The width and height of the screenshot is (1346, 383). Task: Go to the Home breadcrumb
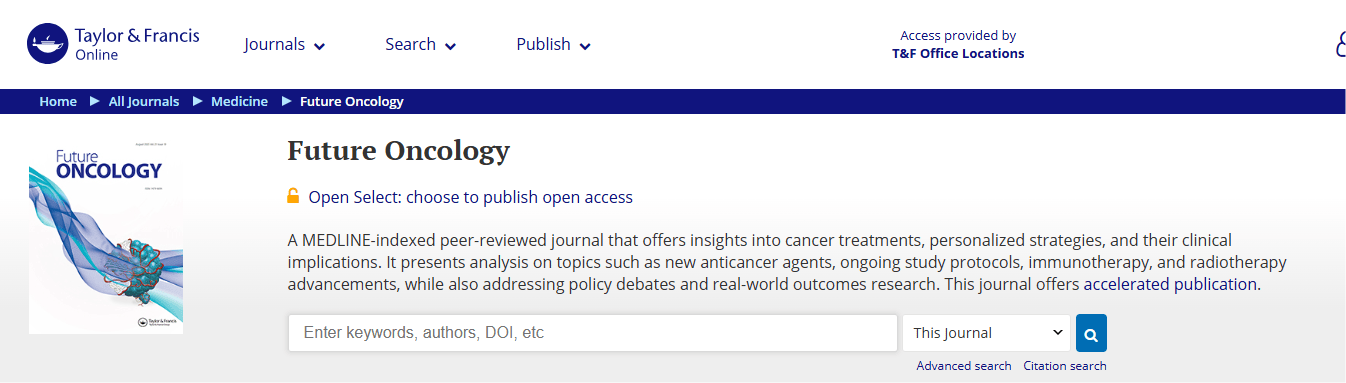click(x=58, y=101)
